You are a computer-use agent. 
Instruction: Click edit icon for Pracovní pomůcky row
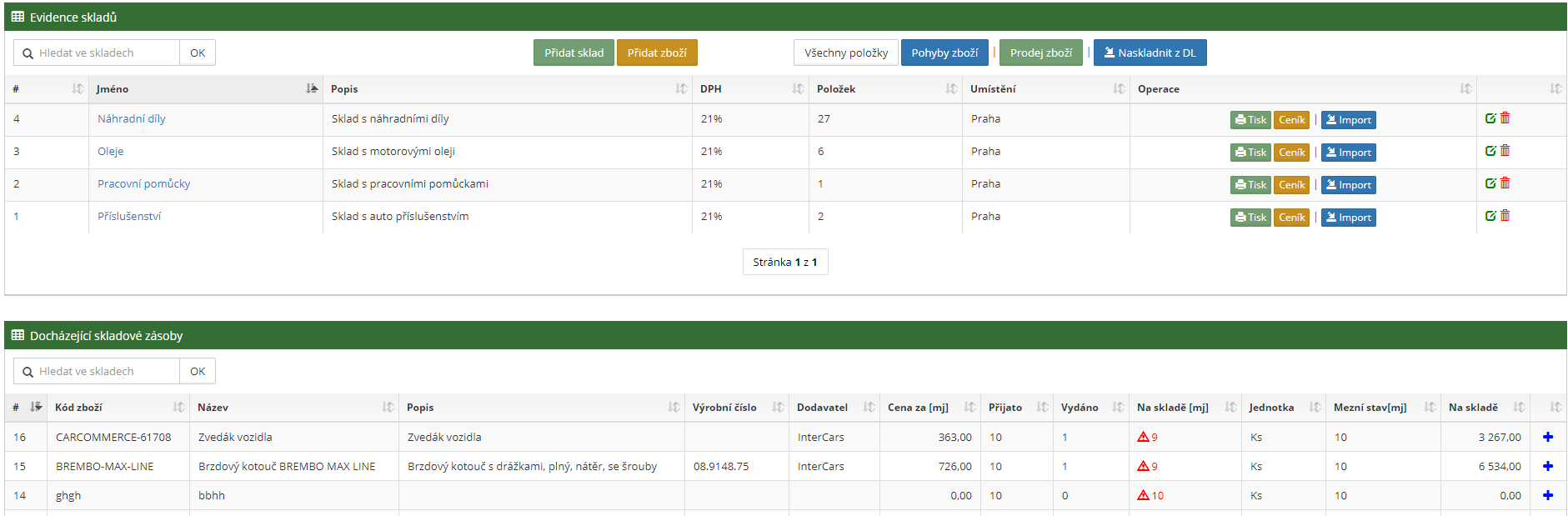click(x=1490, y=183)
